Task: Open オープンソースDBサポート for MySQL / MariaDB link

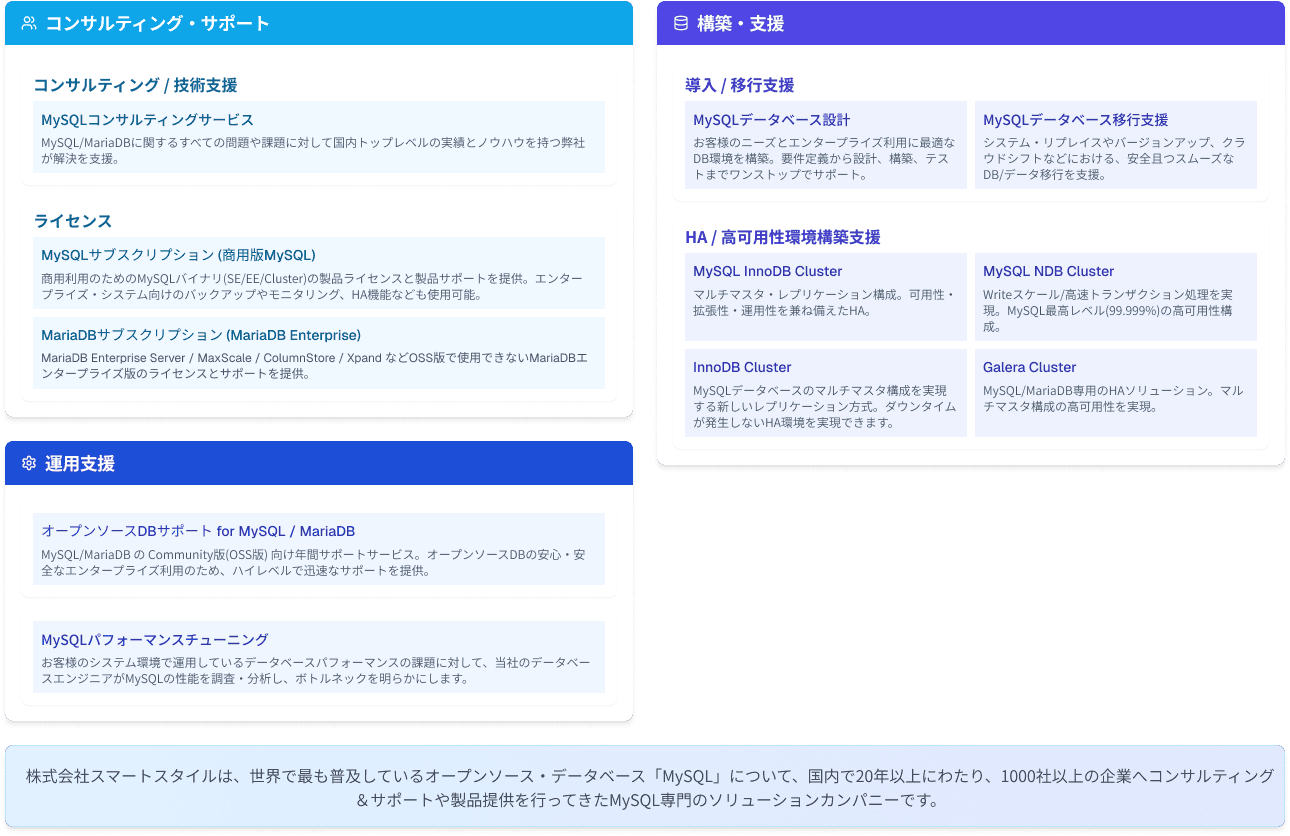Action: 198,531
